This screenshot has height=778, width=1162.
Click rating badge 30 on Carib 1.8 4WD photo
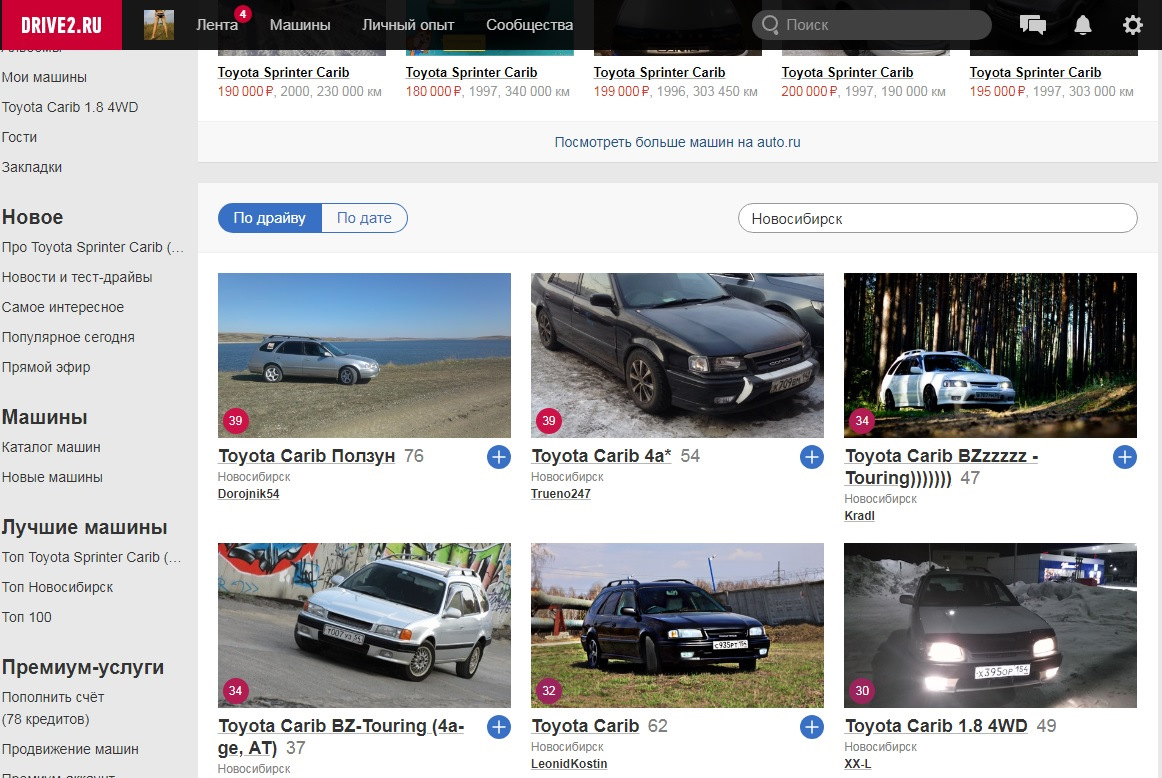[862, 691]
